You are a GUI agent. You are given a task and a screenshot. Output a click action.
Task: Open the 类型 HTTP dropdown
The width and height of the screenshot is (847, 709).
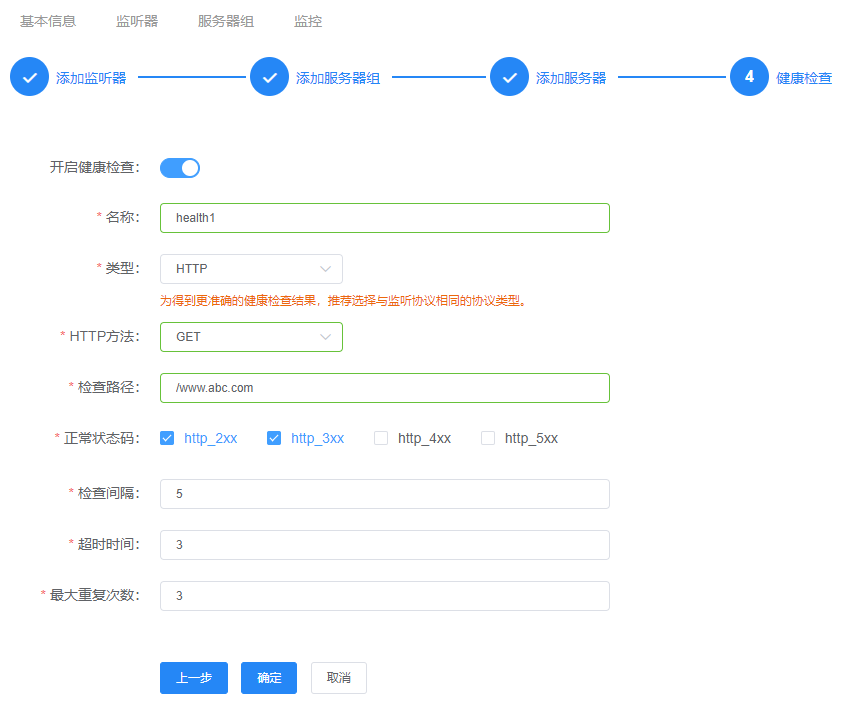(251, 269)
